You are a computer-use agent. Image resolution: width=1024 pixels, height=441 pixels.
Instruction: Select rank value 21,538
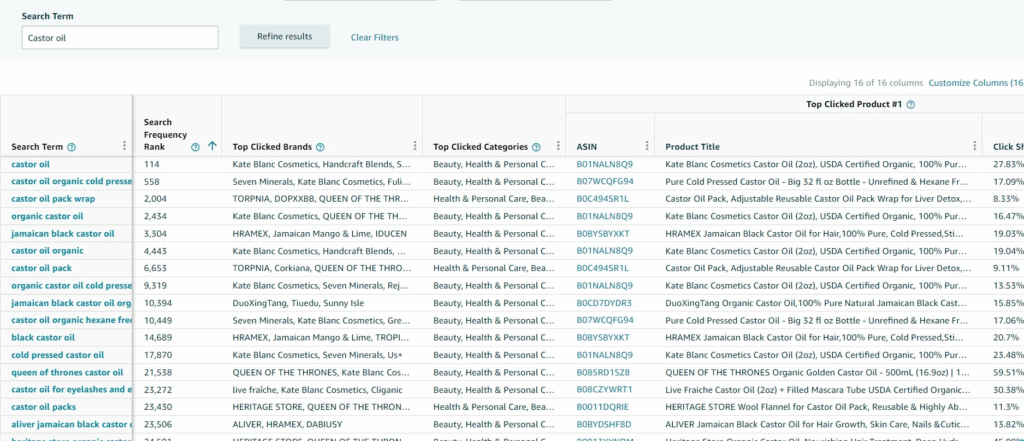click(157, 372)
